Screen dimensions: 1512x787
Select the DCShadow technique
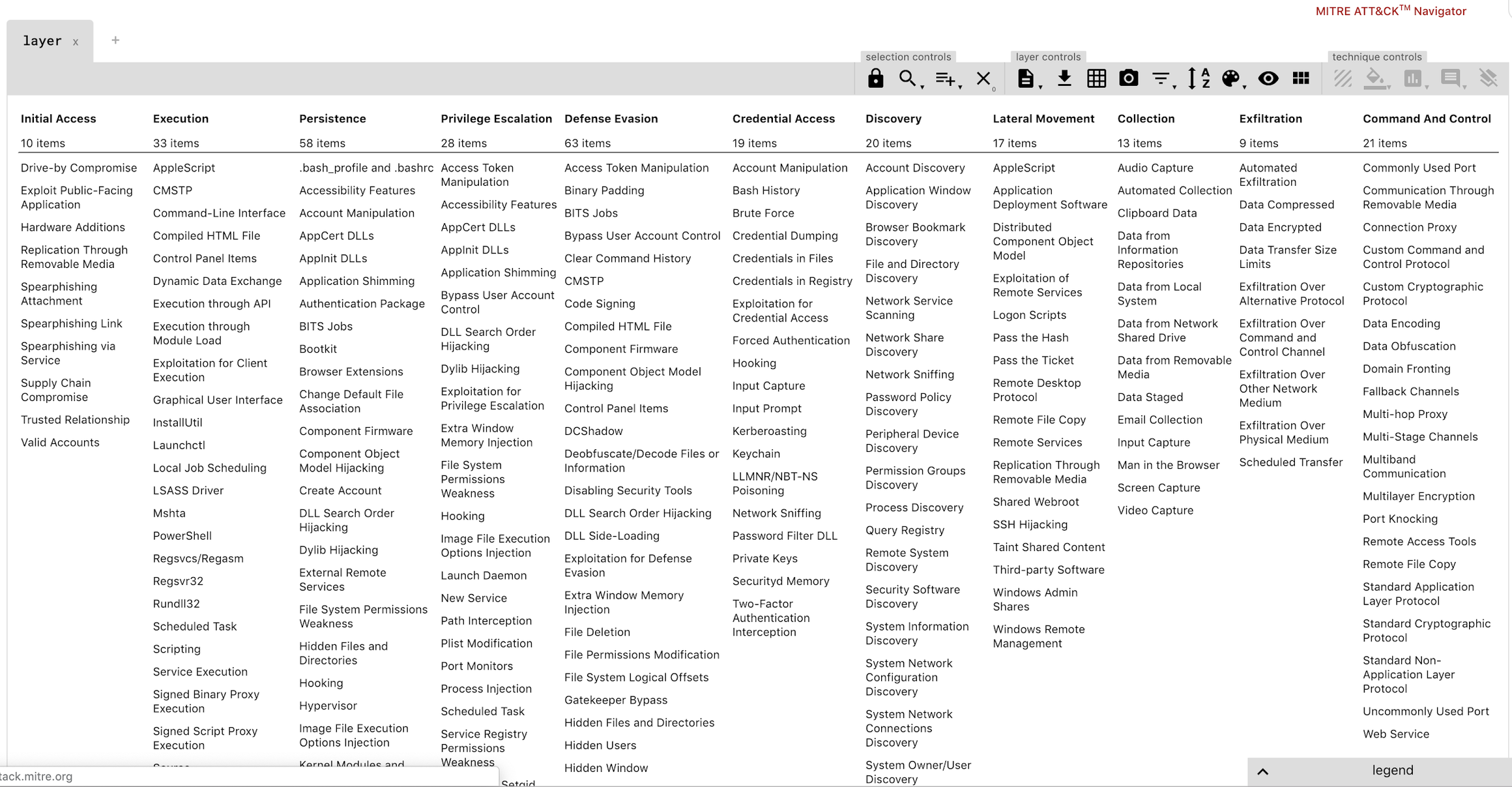(x=593, y=431)
